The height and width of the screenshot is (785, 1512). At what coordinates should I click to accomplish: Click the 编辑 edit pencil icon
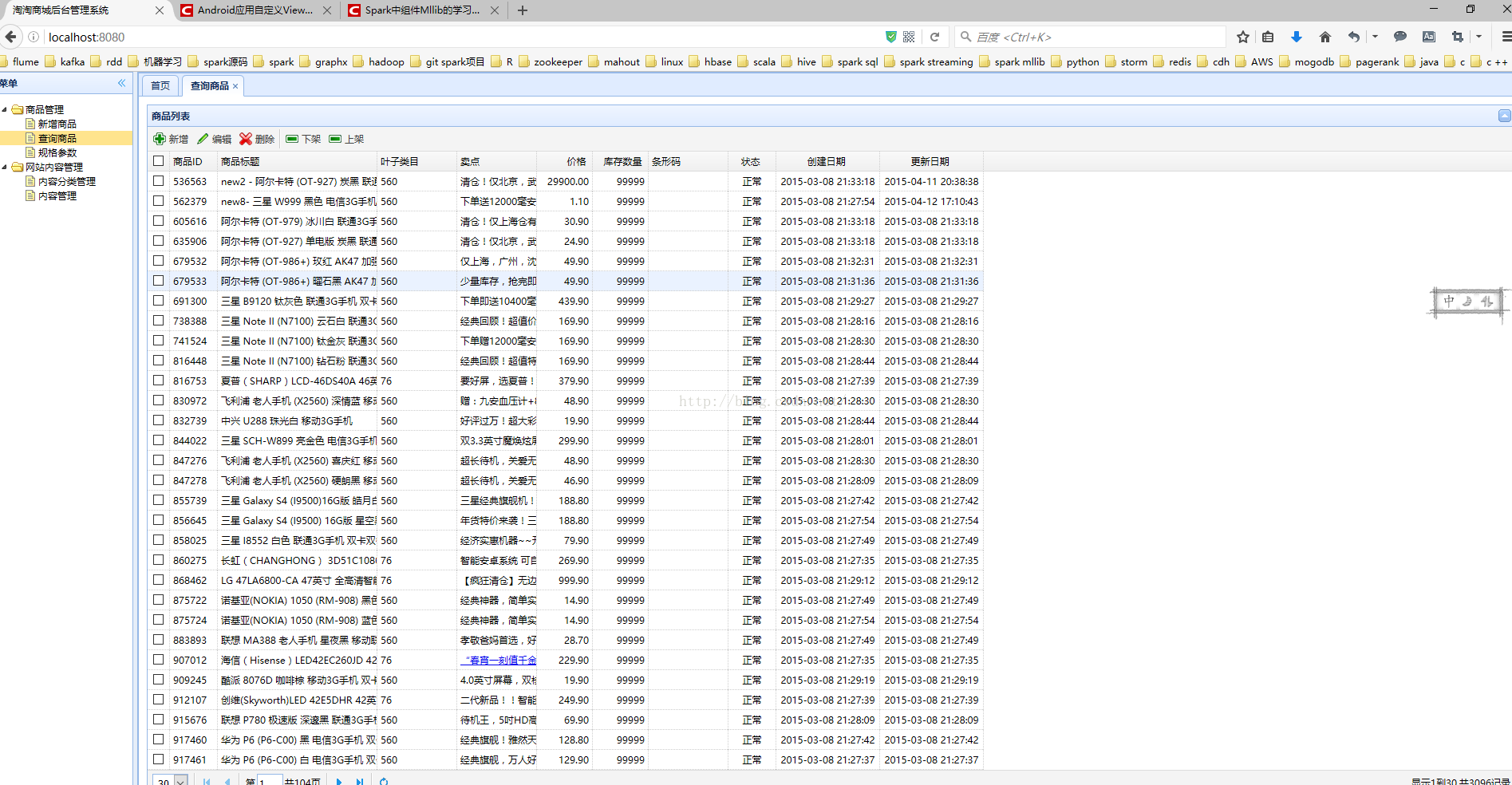(x=203, y=139)
